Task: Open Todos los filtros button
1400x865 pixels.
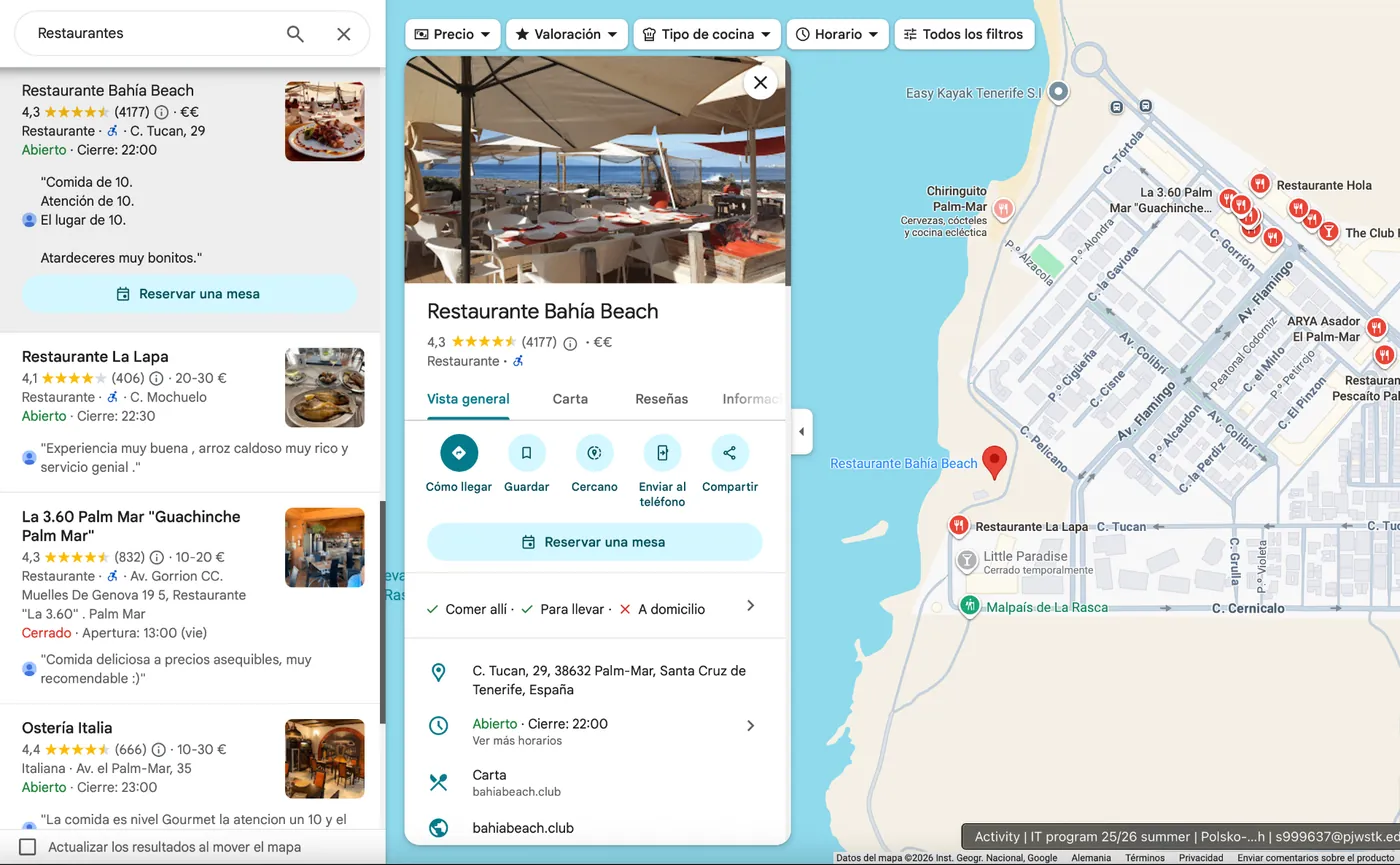Action: coord(964,34)
